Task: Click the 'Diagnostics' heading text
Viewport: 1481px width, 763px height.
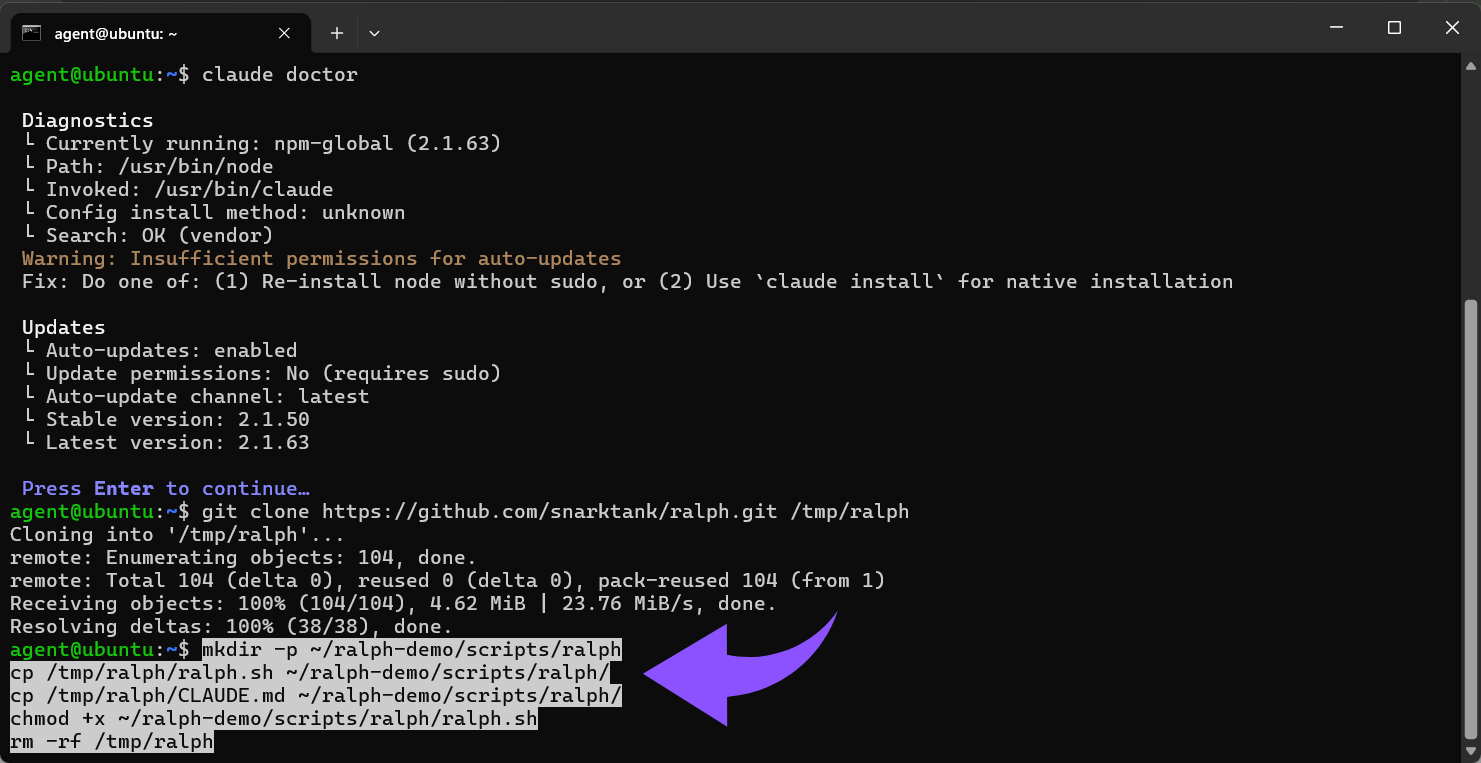Action: click(88, 121)
